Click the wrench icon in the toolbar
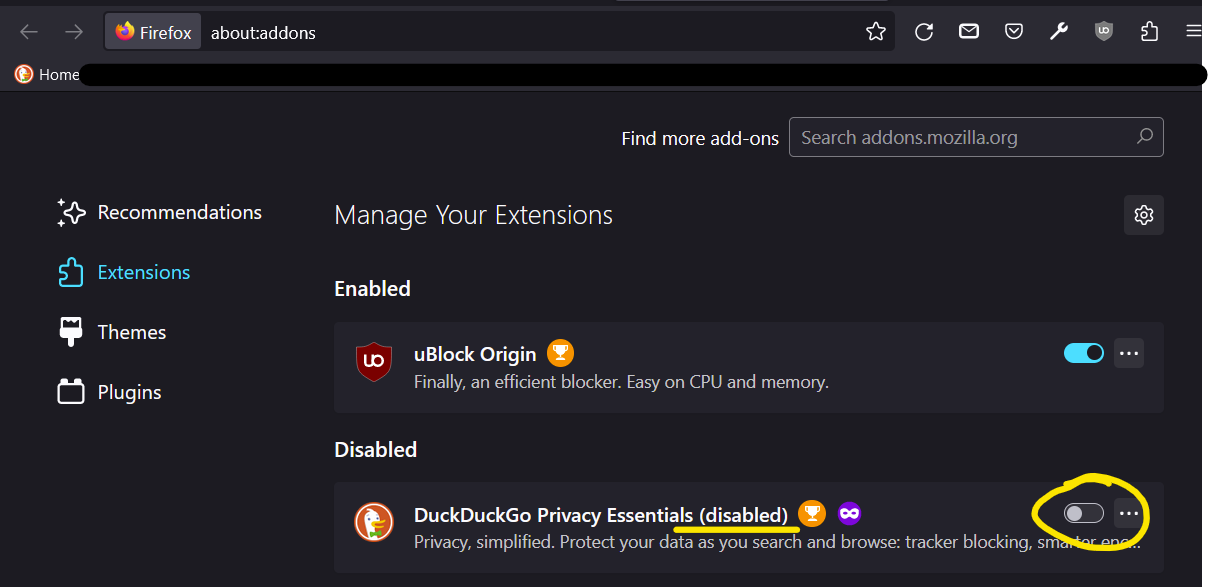Viewport: 1209px width, 587px height. click(x=1058, y=31)
